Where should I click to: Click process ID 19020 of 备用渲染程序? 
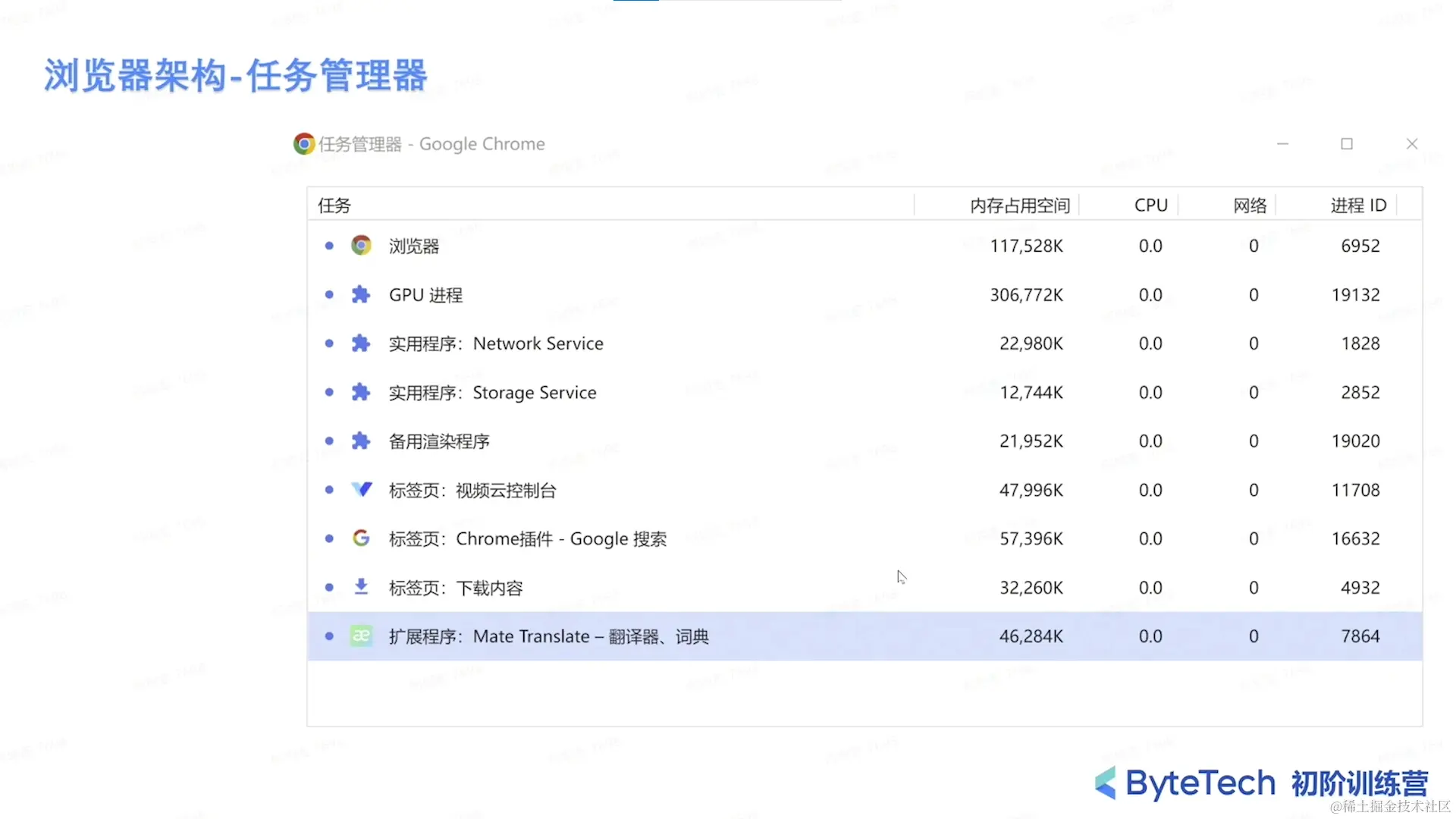coord(1355,441)
